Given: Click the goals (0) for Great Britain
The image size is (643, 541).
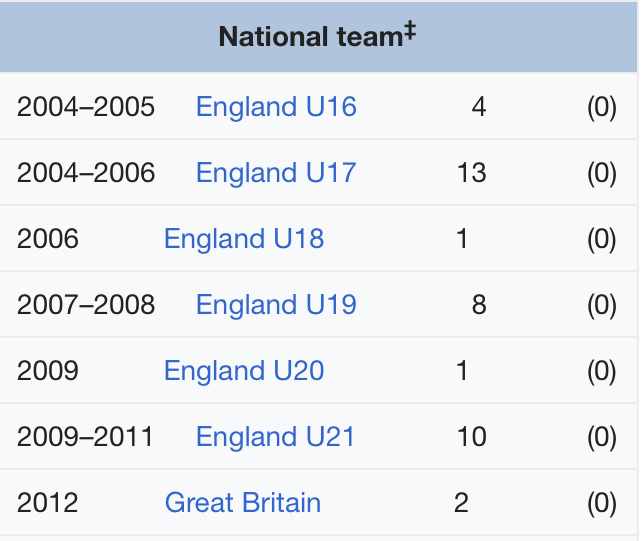Looking at the screenshot, I should pyautogui.click(x=602, y=503).
